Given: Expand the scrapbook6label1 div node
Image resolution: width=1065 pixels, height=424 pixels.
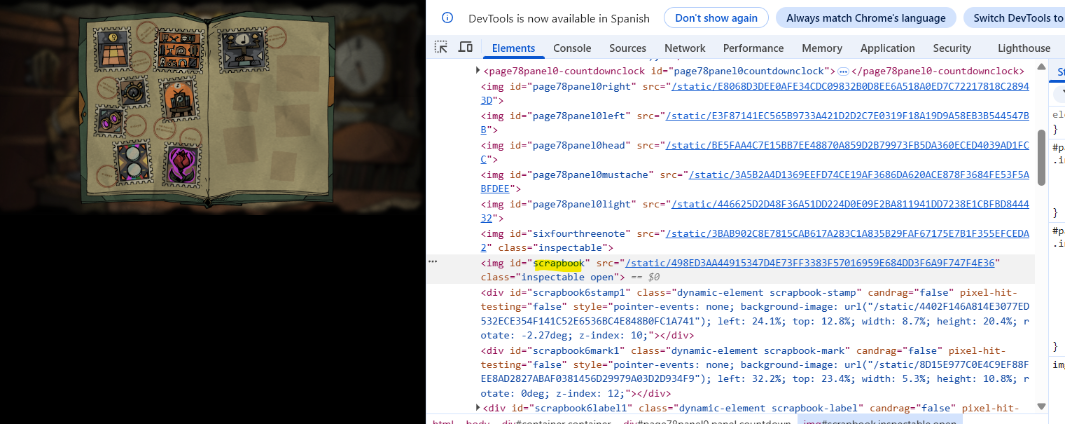Looking at the screenshot, I should 477,408.
